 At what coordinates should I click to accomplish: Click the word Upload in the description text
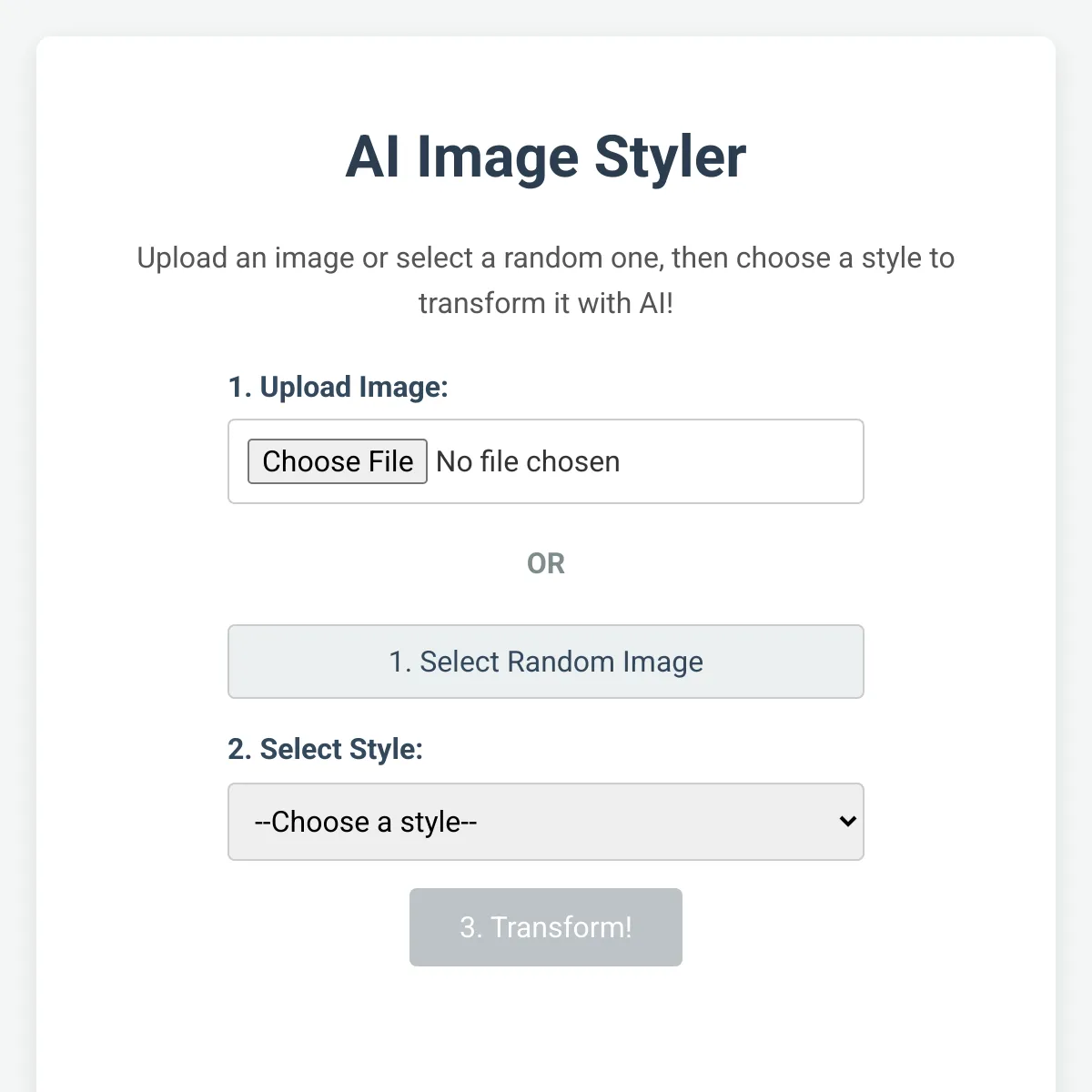(x=182, y=258)
